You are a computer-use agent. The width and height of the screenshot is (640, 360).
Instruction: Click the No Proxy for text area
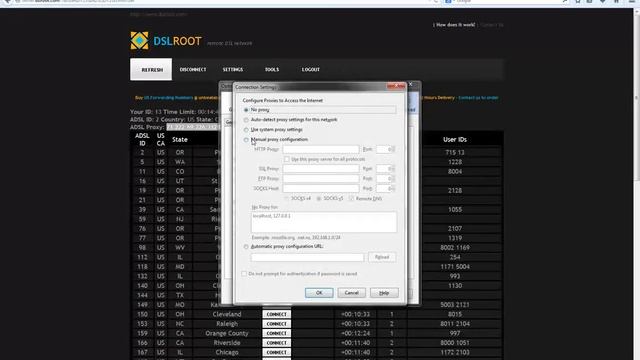[324, 222]
